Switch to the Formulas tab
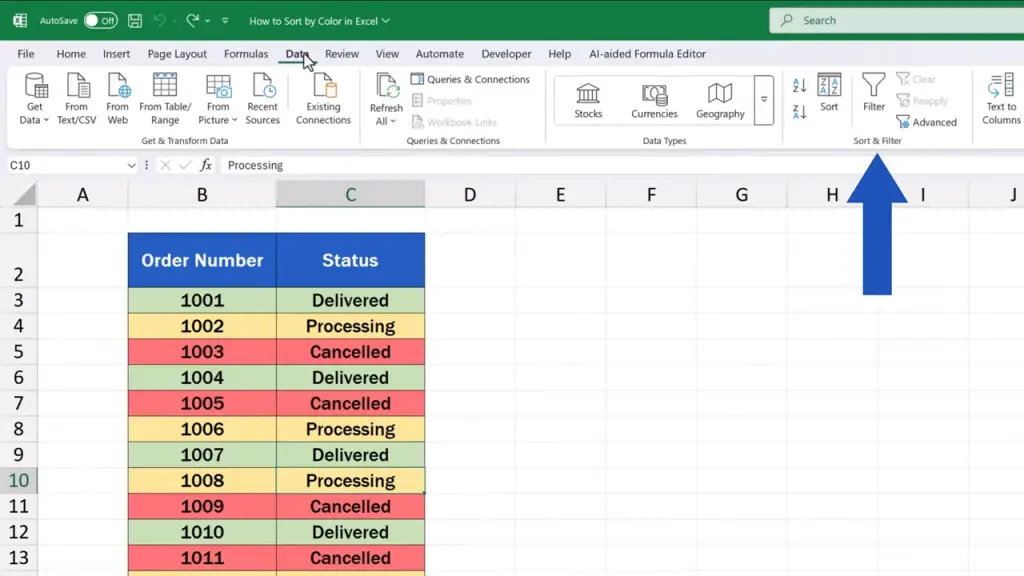The height and width of the screenshot is (576, 1024). [246, 54]
